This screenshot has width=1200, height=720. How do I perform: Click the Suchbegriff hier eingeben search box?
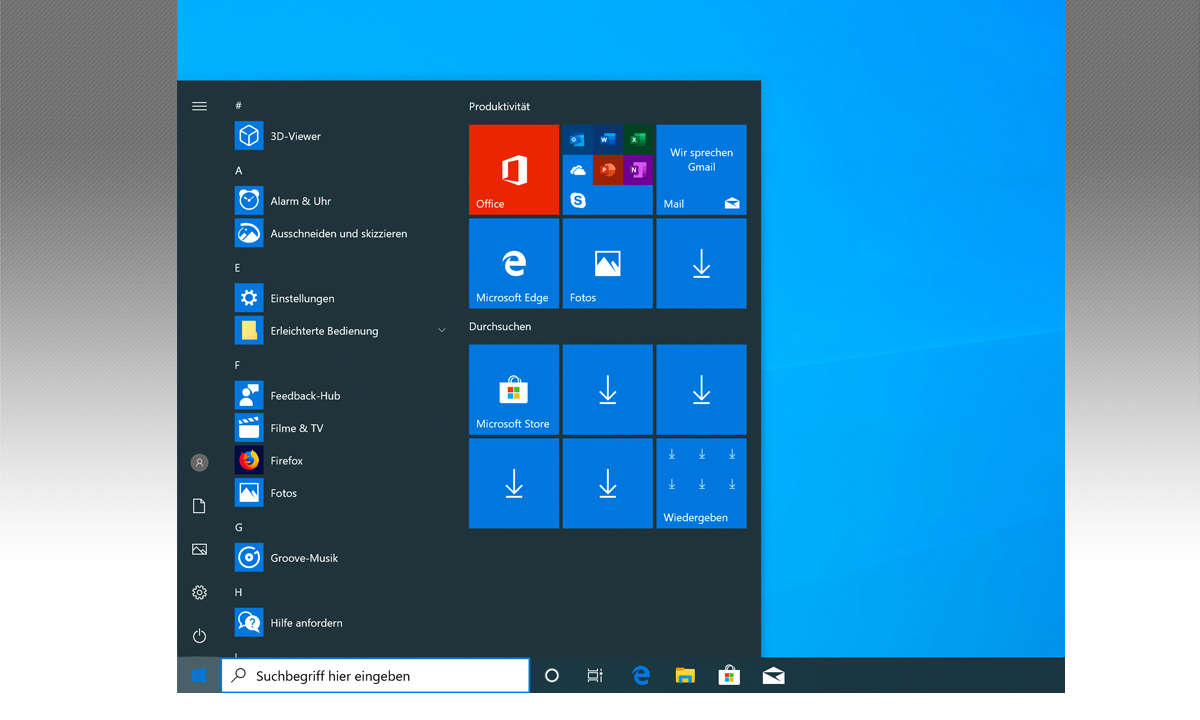click(375, 676)
